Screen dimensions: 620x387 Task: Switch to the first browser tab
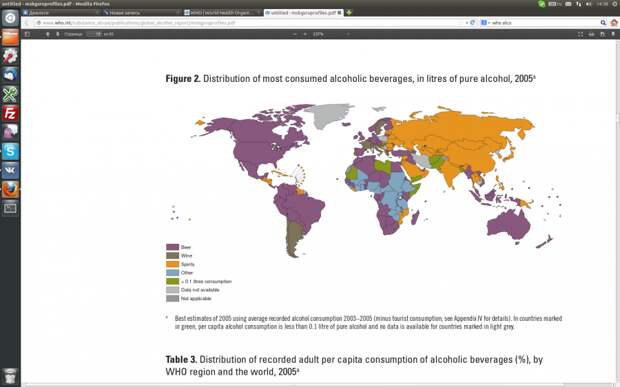61,13
